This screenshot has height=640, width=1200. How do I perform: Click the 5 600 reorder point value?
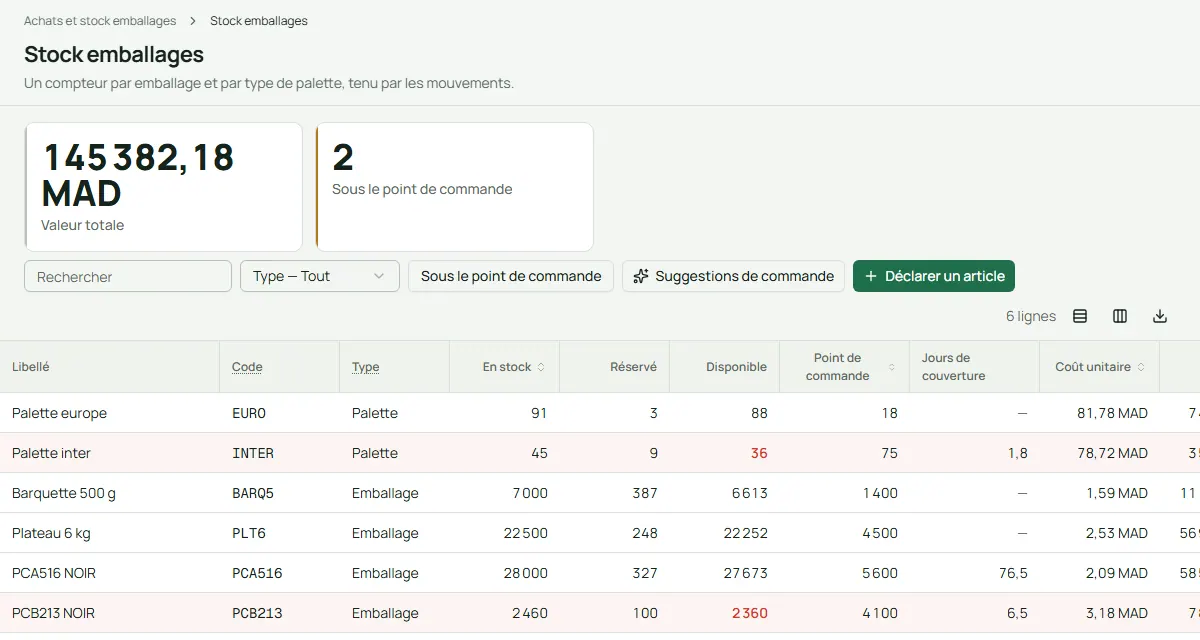[x=880, y=573]
